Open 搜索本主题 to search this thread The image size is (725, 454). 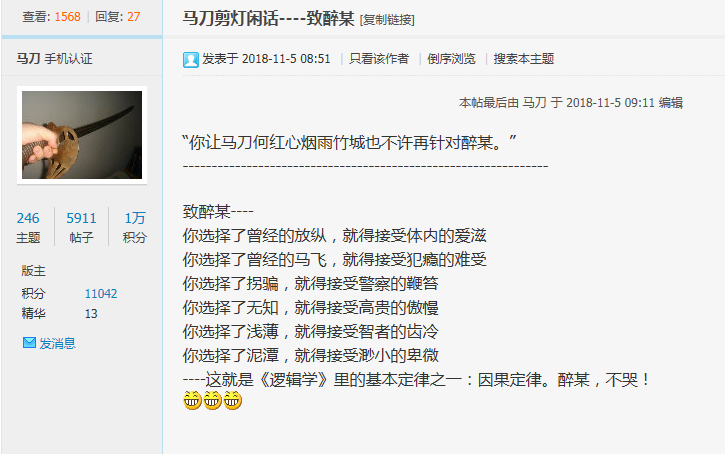[x=523, y=59]
